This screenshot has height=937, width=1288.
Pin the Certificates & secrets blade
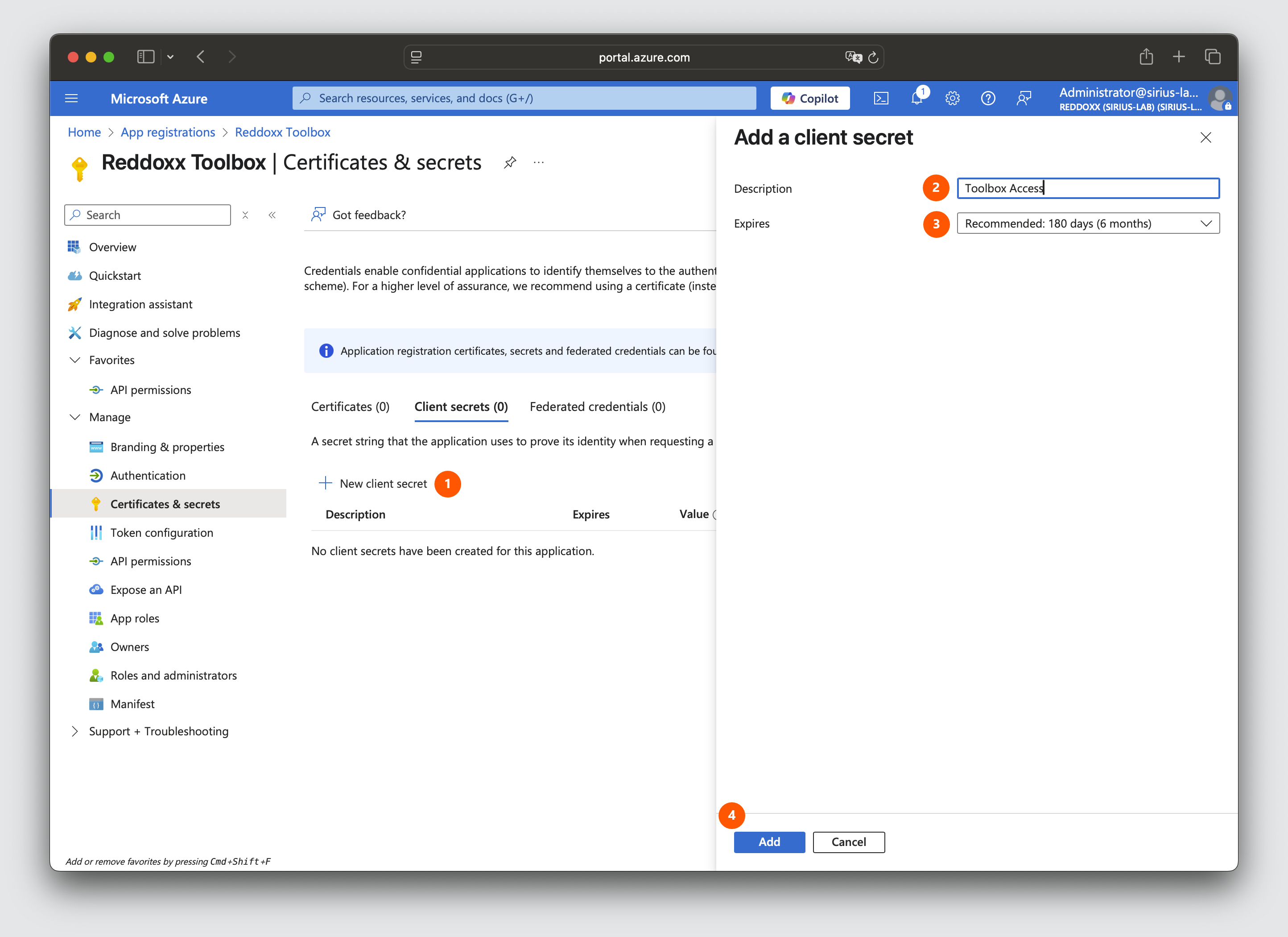(x=510, y=162)
